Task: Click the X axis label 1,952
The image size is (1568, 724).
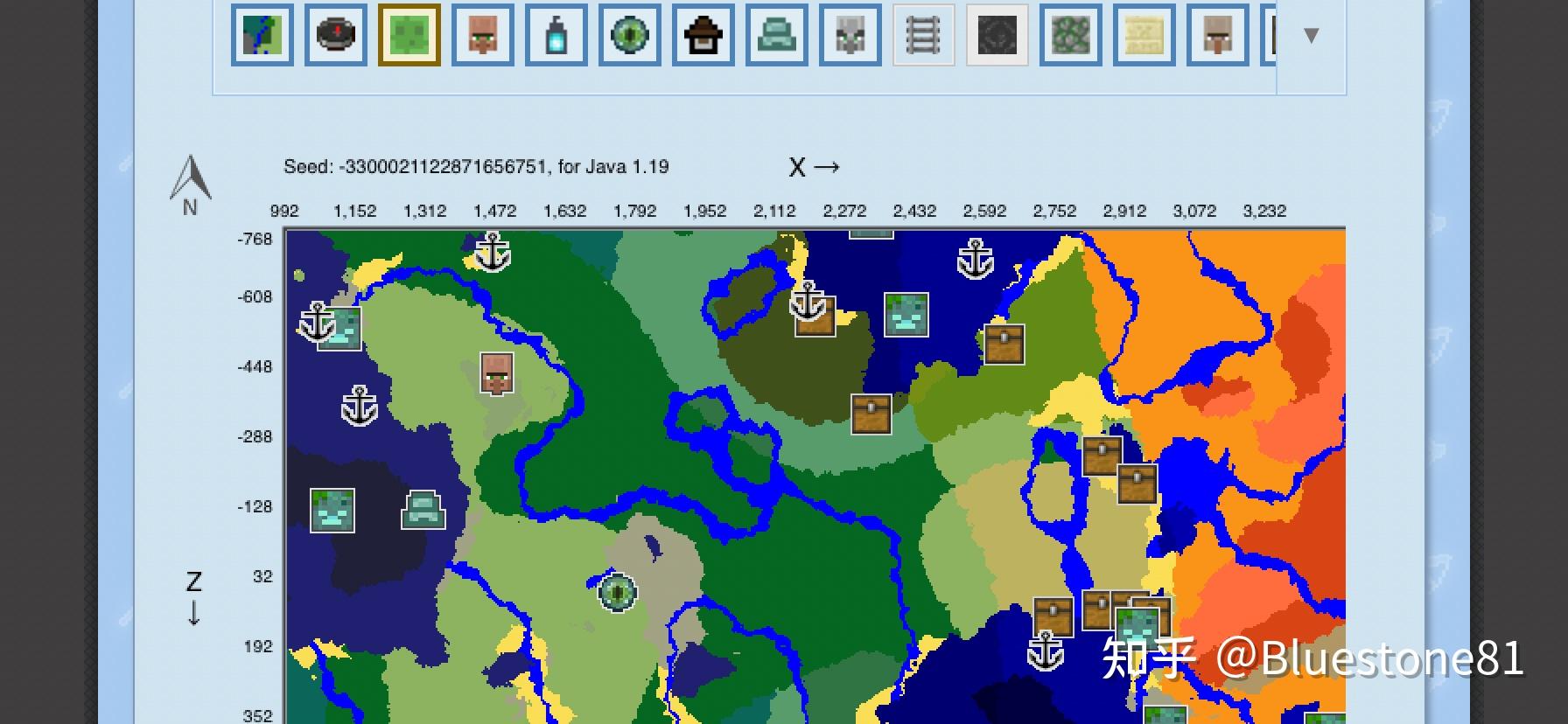Action: point(705,211)
